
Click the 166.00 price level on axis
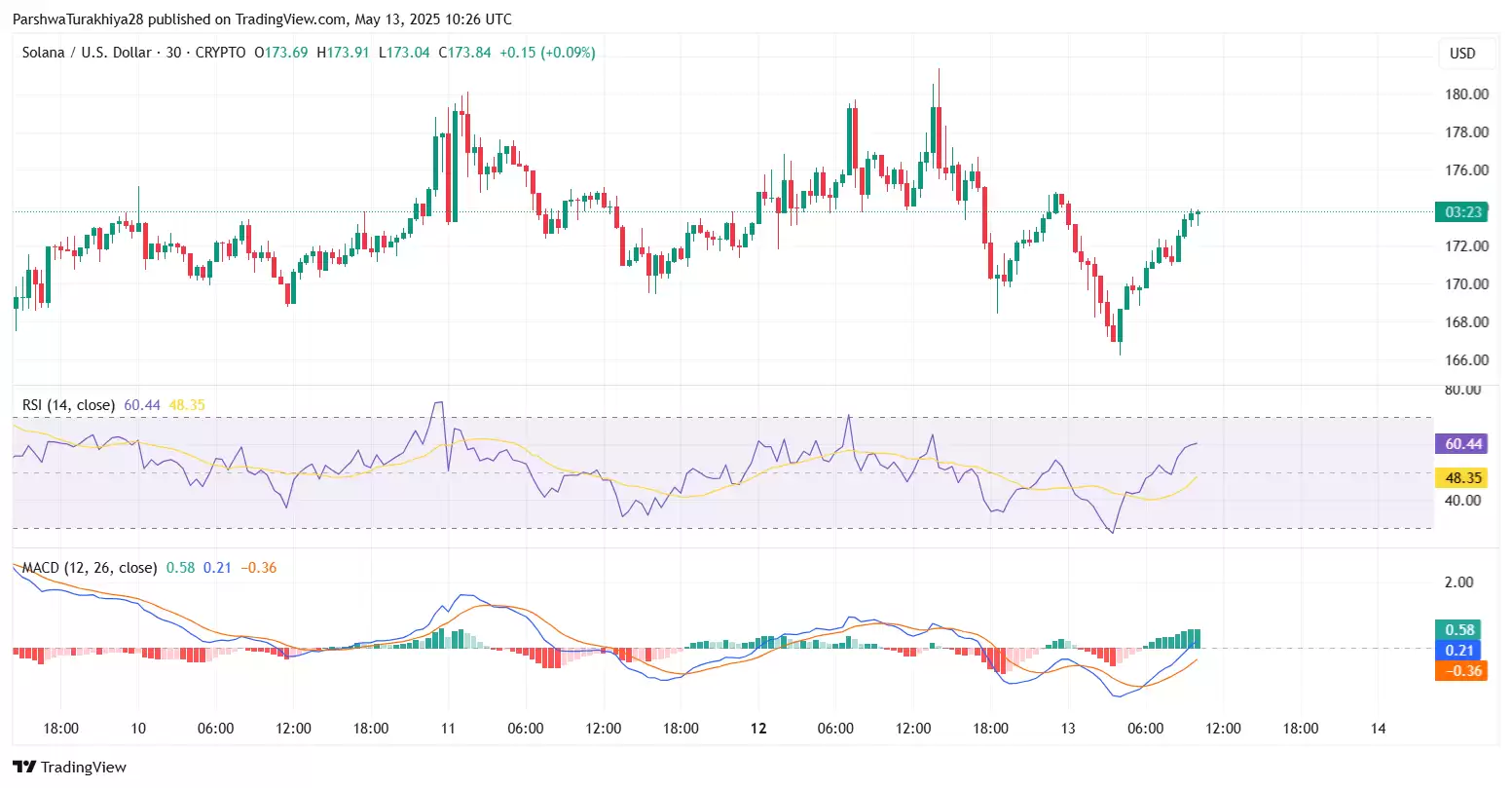point(1466,360)
